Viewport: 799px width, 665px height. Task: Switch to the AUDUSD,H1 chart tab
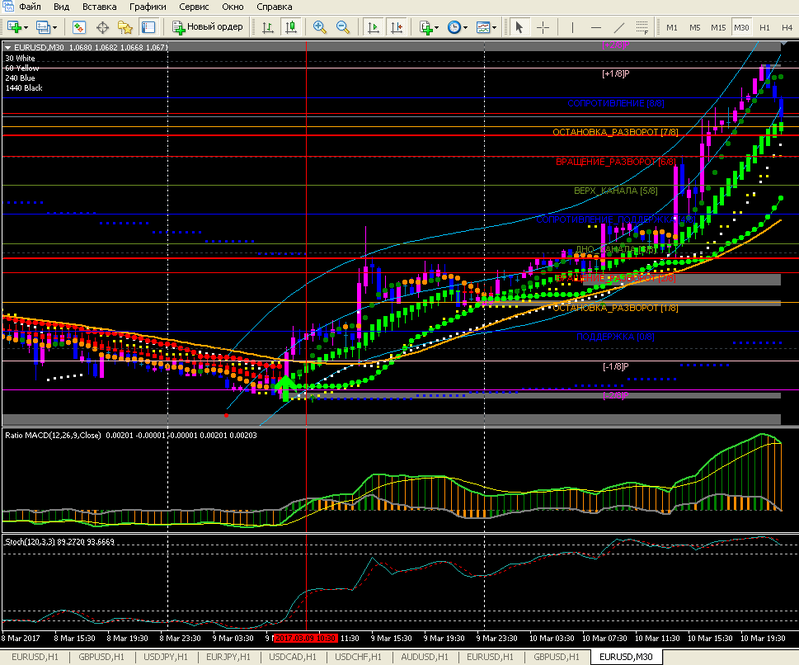coord(424,657)
